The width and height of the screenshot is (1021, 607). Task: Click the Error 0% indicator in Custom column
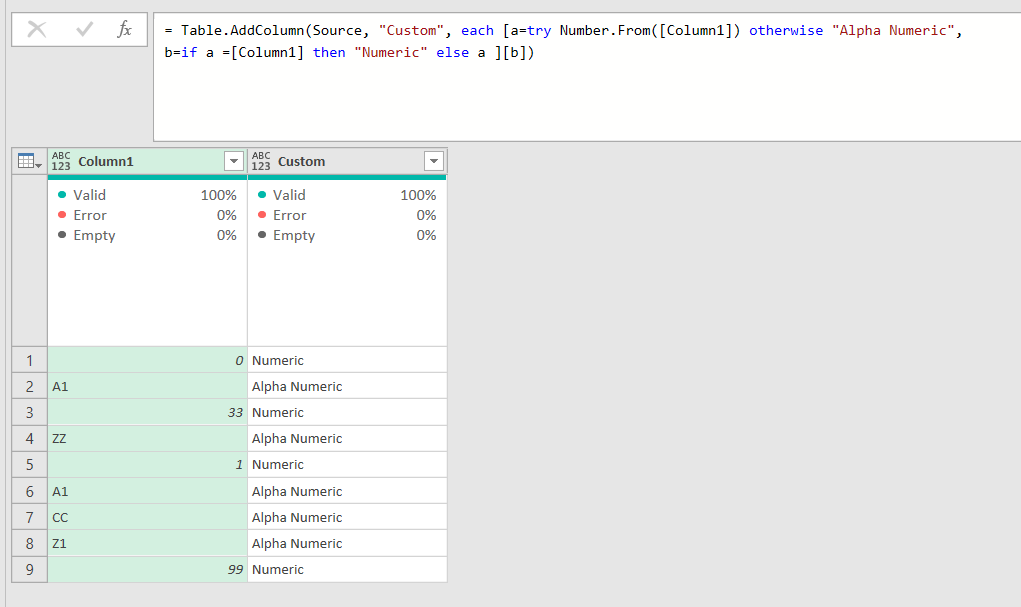[x=347, y=215]
